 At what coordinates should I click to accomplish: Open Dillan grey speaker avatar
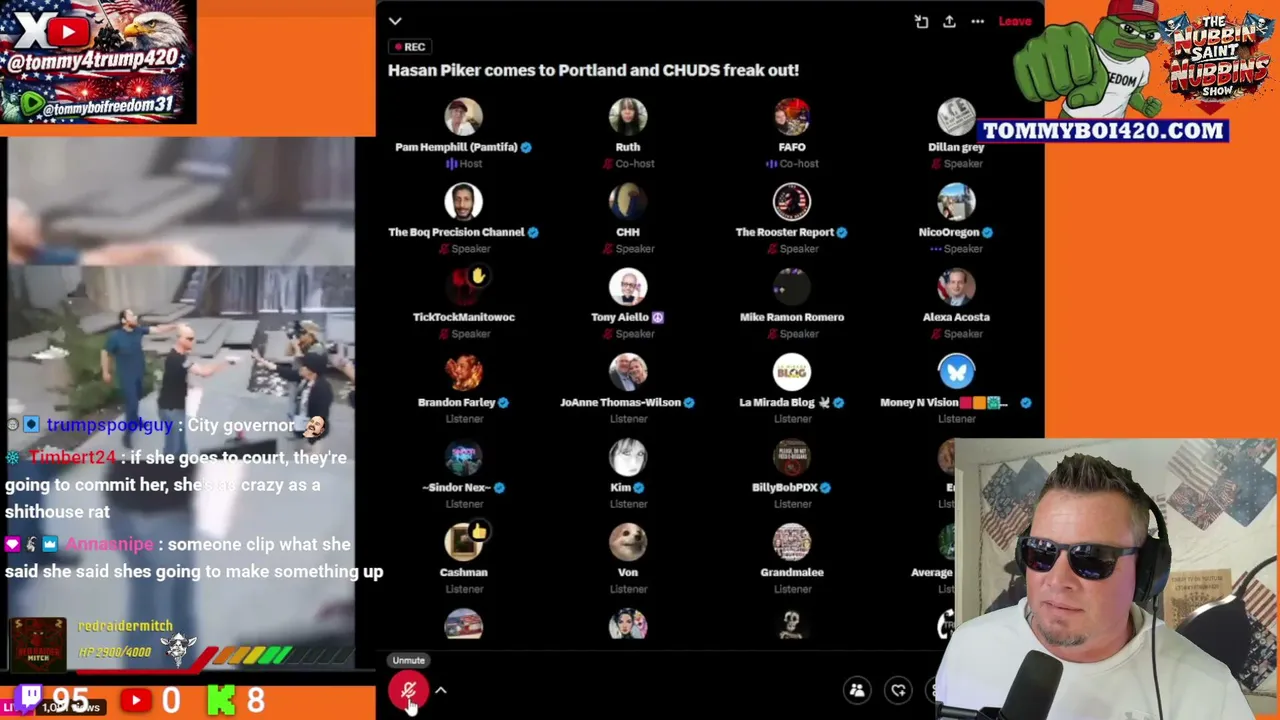point(956,117)
